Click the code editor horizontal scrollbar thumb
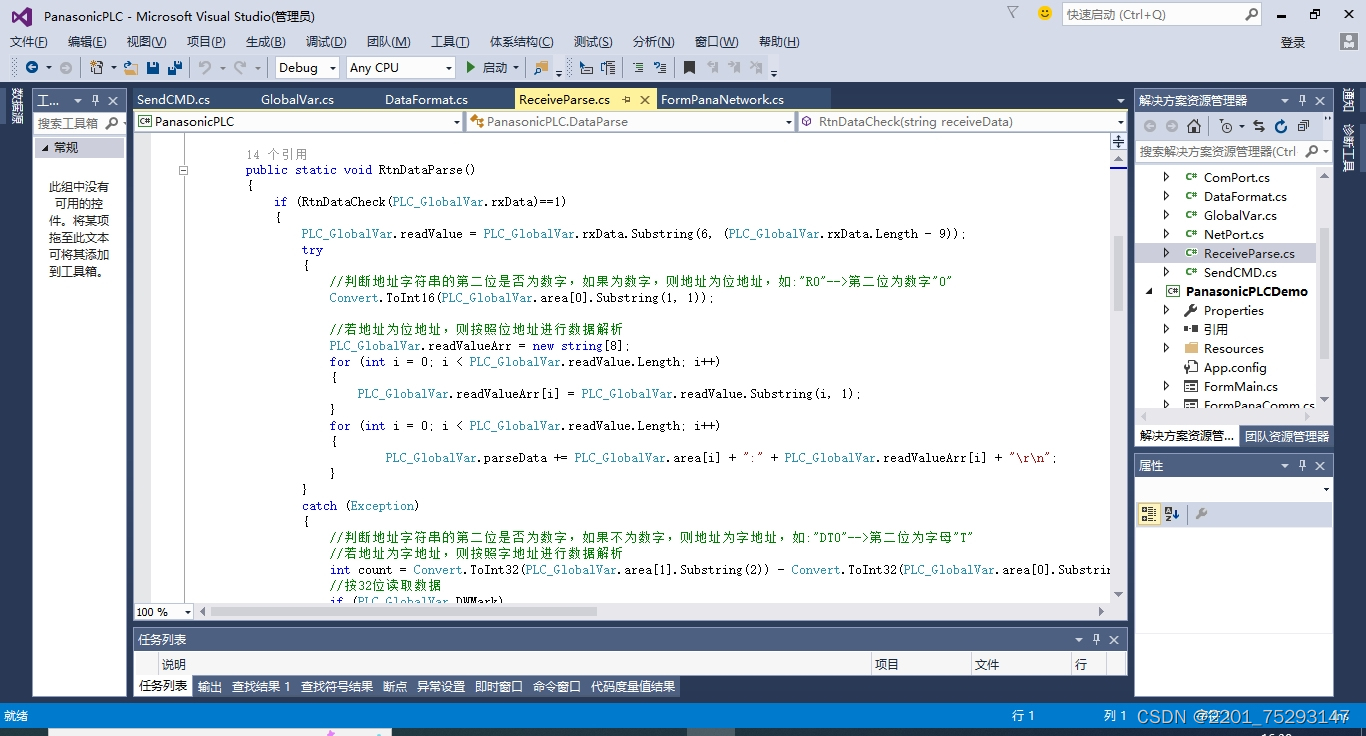1366x736 pixels. pyautogui.click(x=403, y=612)
